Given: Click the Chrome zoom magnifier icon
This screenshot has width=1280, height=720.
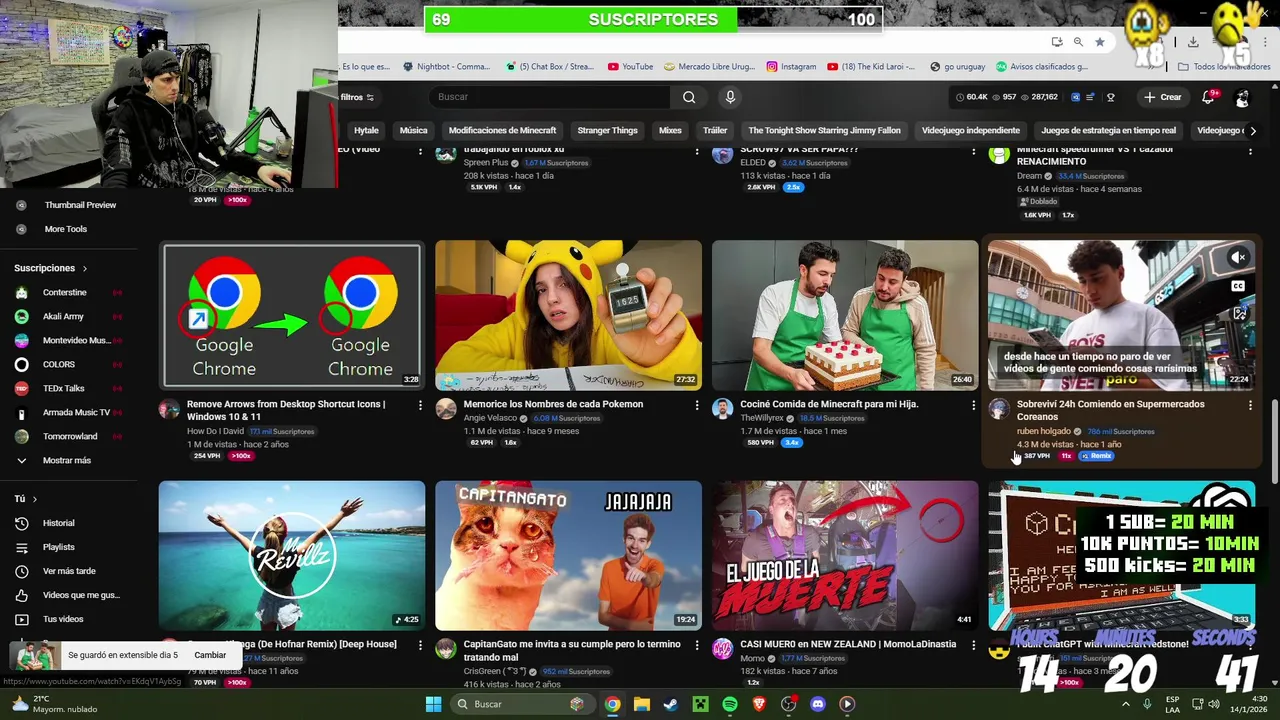Looking at the screenshot, I should [1078, 42].
